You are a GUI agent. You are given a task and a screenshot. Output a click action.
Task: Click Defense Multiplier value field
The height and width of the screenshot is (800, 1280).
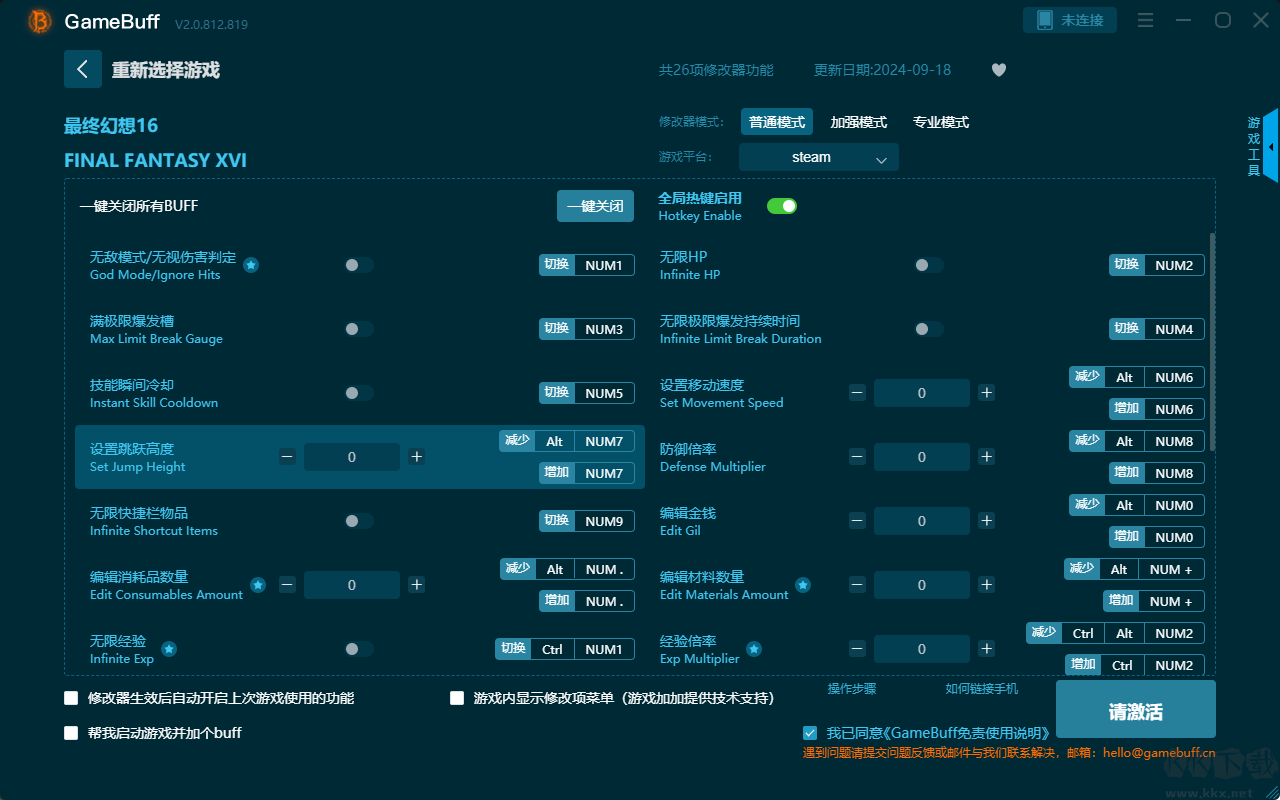point(922,457)
